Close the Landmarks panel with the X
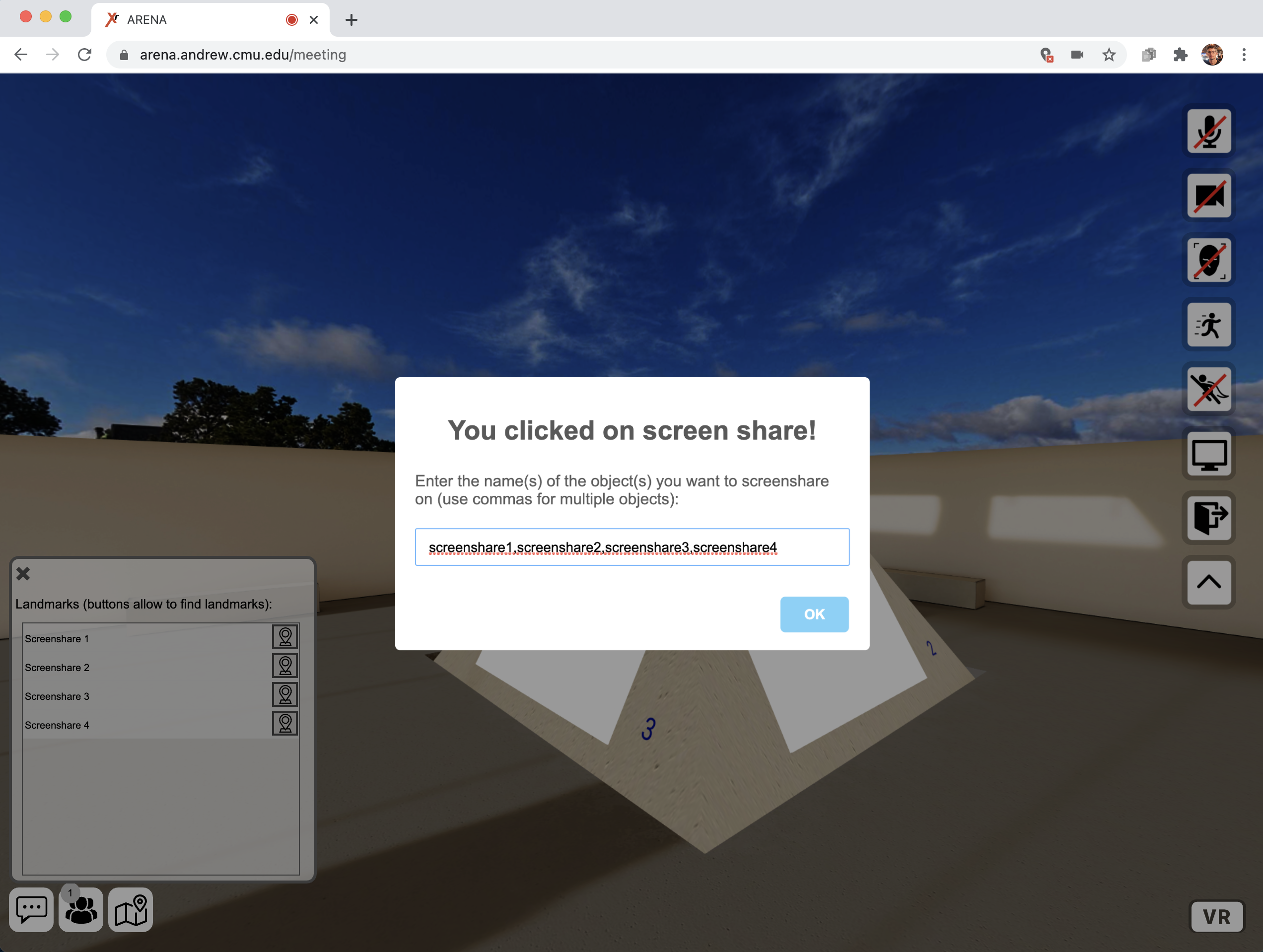1263x952 pixels. [23, 574]
